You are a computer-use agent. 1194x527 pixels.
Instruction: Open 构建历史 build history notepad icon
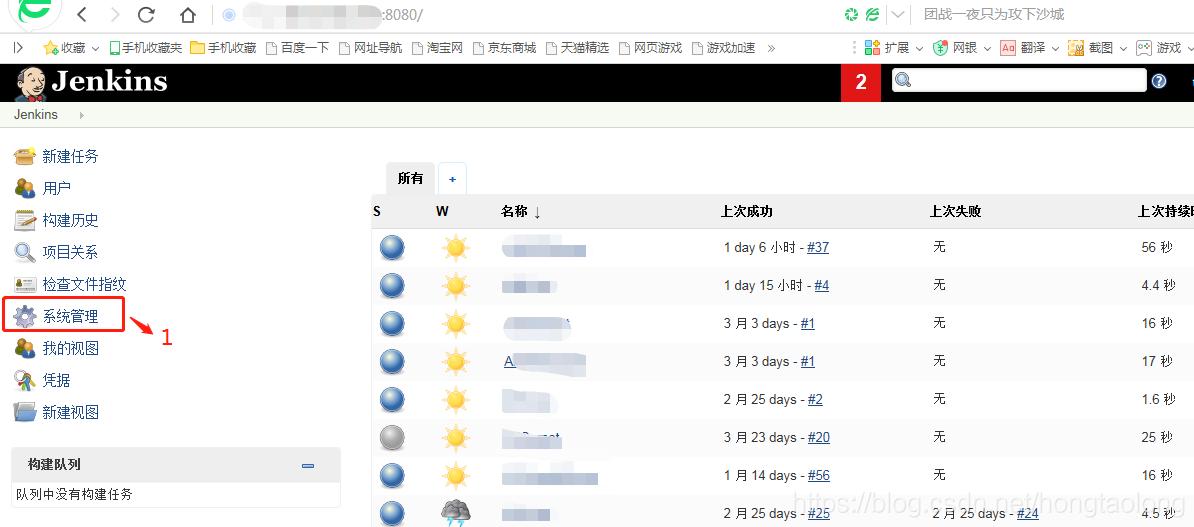[x=25, y=220]
